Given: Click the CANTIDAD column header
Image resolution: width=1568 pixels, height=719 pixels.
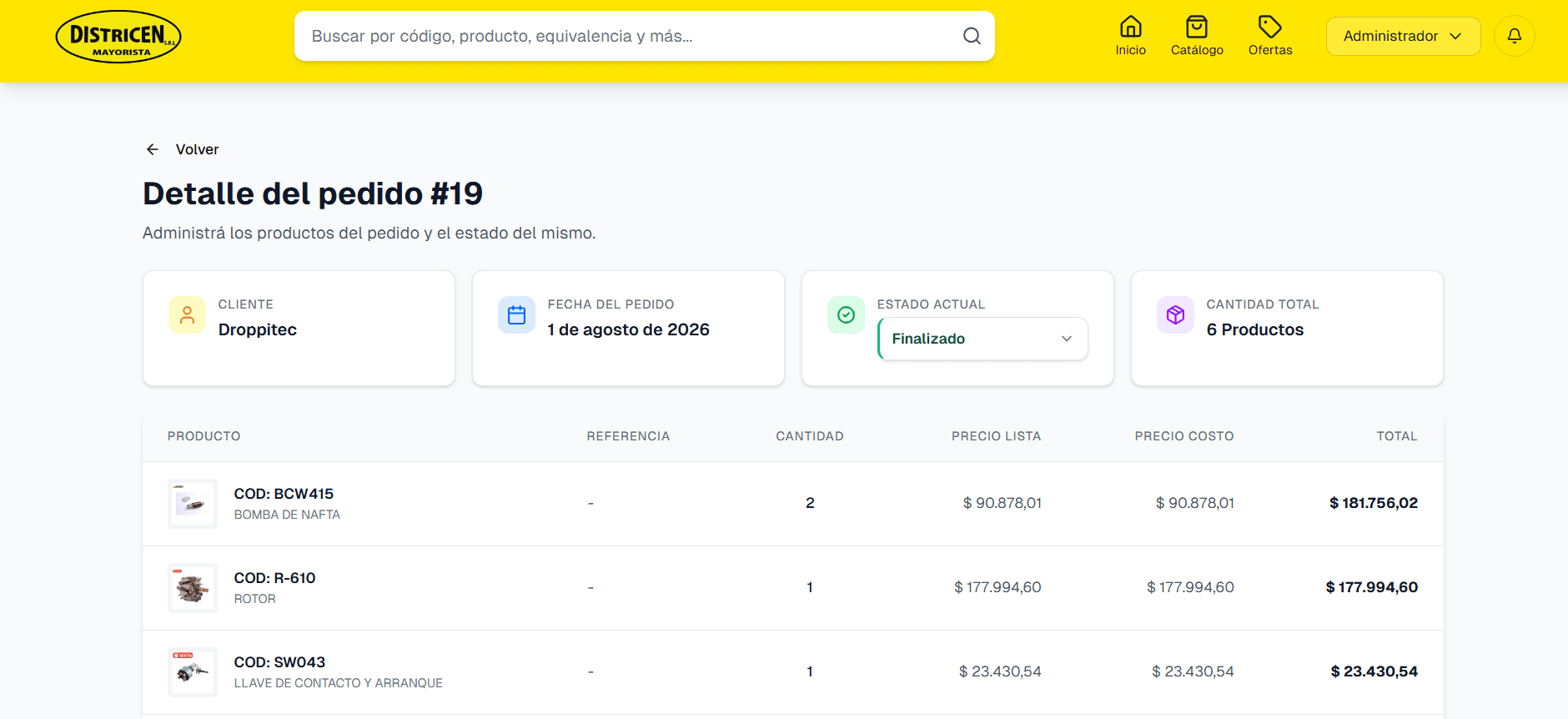Looking at the screenshot, I should click(810, 436).
